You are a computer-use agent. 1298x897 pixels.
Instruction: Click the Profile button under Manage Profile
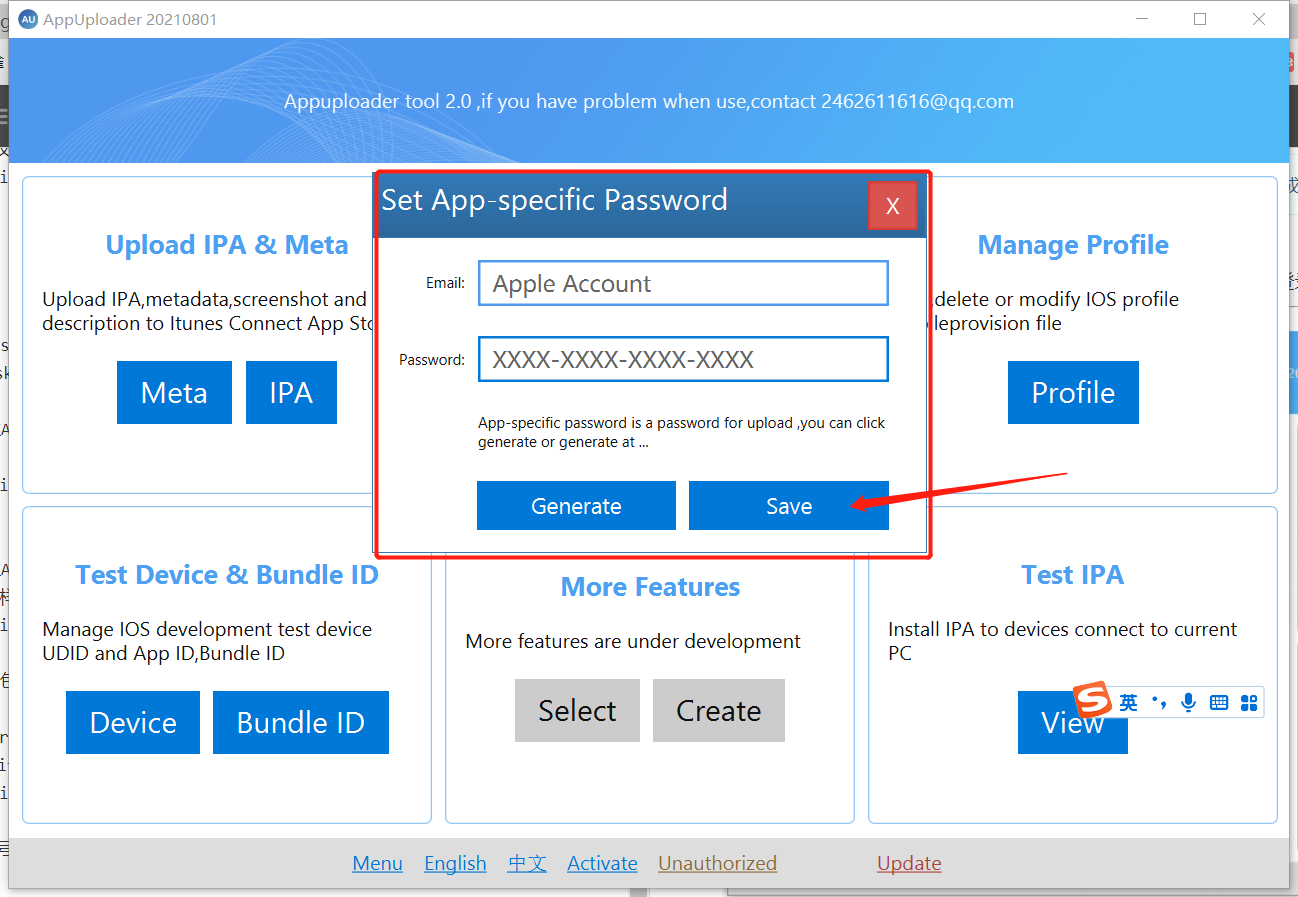tap(1072, 392)
